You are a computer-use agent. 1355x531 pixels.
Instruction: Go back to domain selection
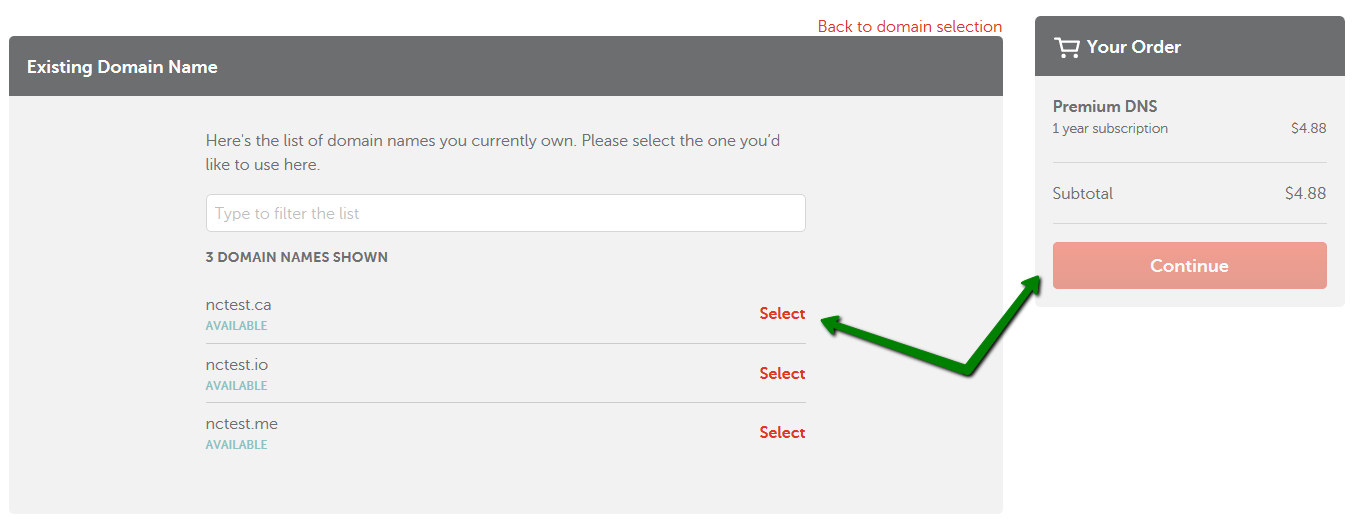tap(910, 26)
